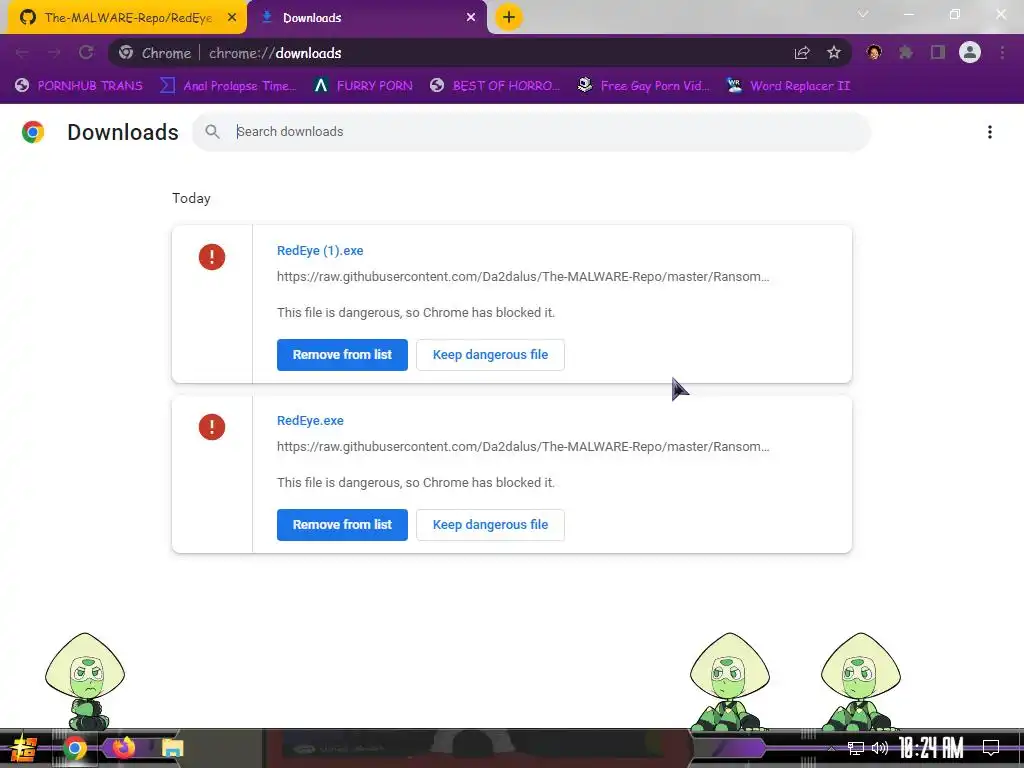Screen dimensions: 1024x768
Task: Go forward with the forward arrow
Action: click(54, 53)
